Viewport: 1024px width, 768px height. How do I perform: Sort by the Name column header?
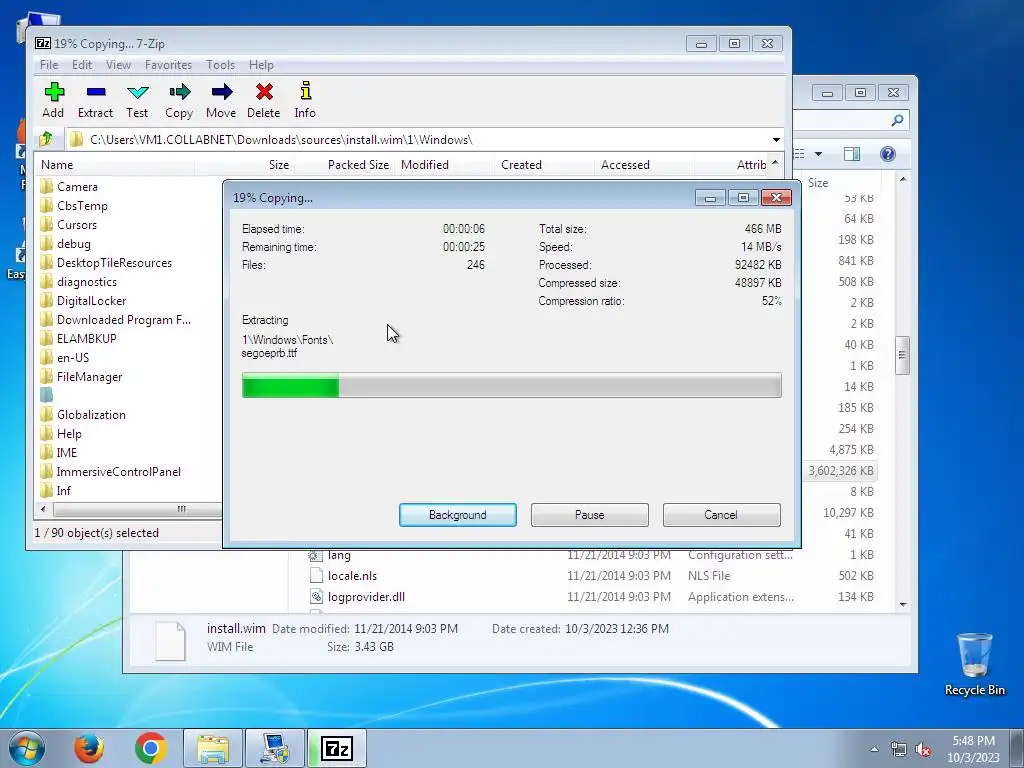115,165
